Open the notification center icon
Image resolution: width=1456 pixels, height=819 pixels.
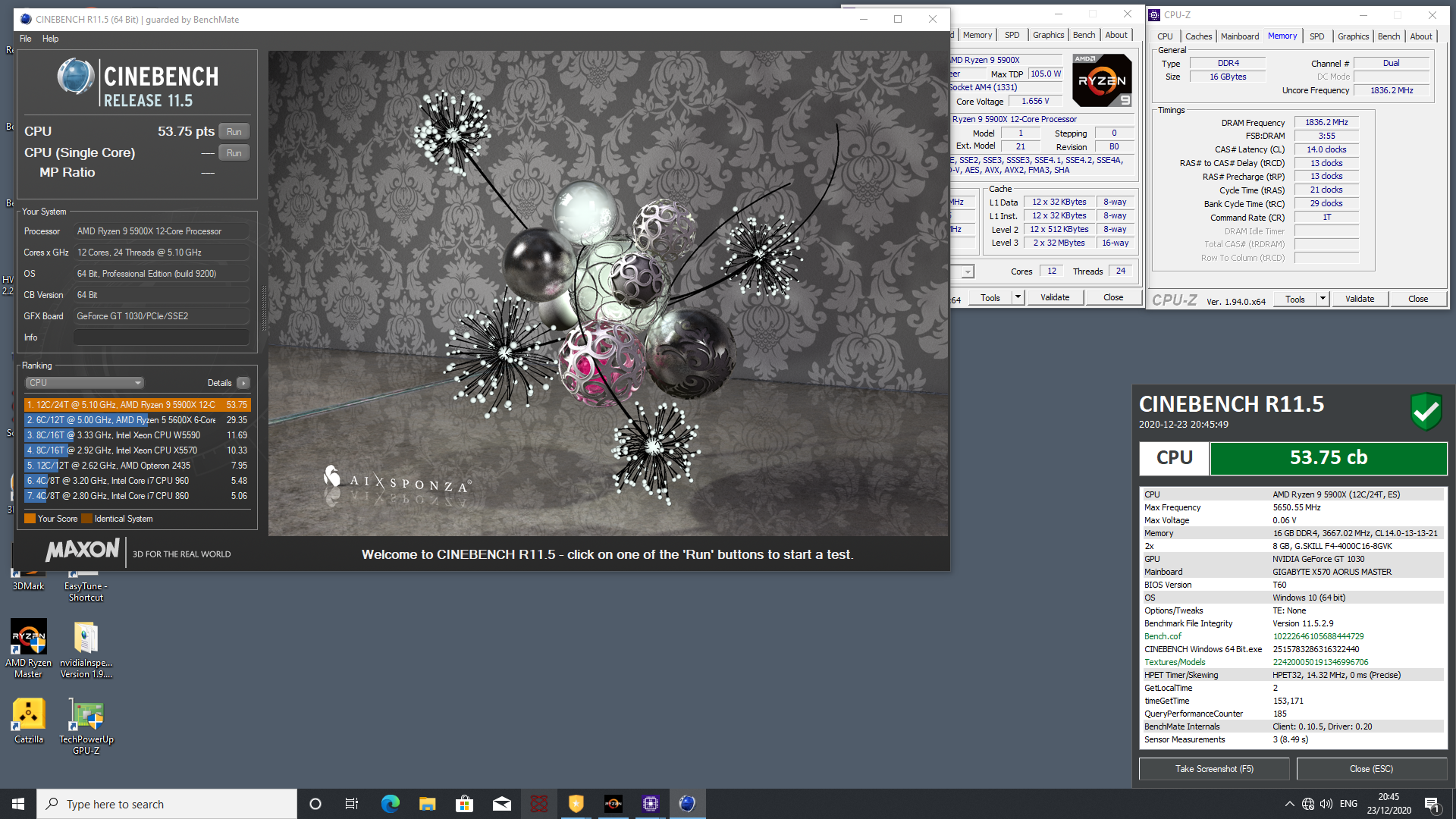click(x=1432, y=804)
